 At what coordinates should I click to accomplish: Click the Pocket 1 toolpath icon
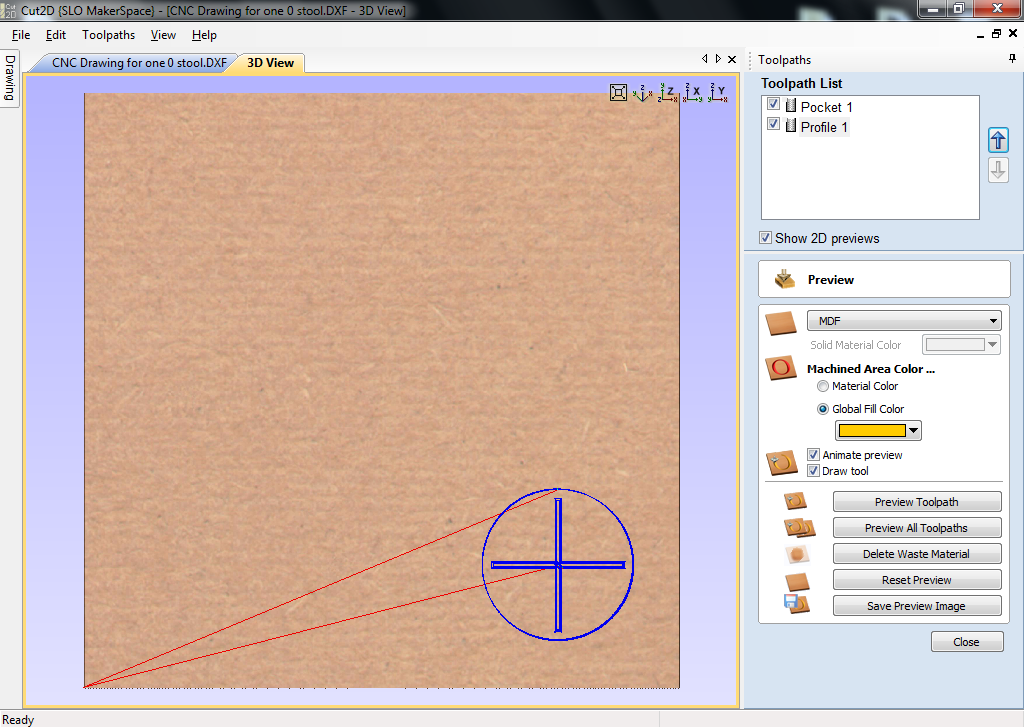click(x=791, y=106)
